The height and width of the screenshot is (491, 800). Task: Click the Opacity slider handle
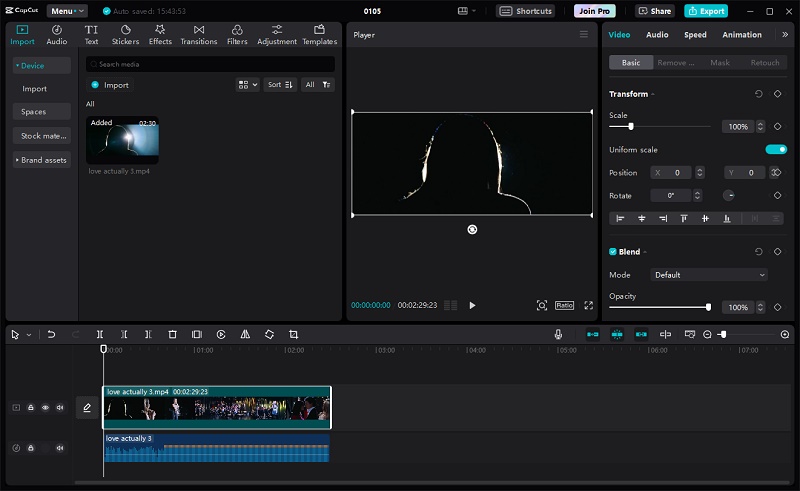pyautogui.click(x=708, y=307)
